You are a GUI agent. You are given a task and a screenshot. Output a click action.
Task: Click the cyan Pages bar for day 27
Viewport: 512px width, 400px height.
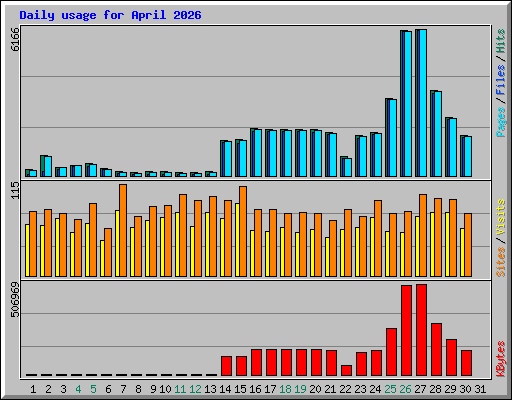(x=423, y=103)
